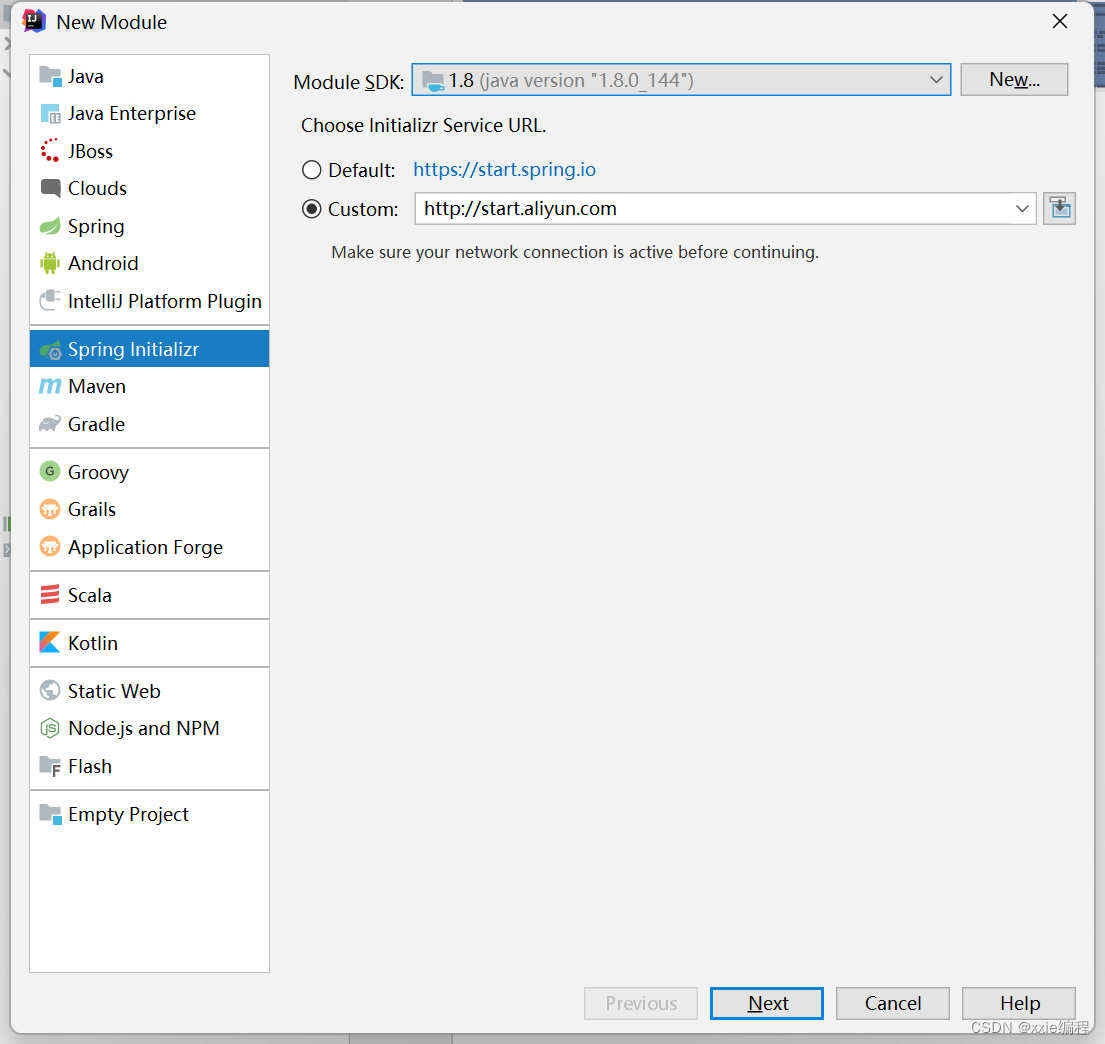Click the Cancel button
The height and width of the screenshot is (1044, 1105).
click(x=893, y=1003)
